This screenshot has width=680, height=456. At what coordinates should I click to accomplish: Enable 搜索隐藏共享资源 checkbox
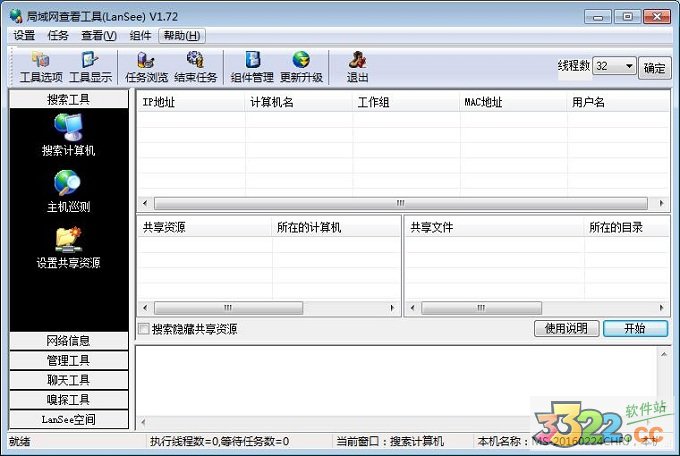coord(144,328)
